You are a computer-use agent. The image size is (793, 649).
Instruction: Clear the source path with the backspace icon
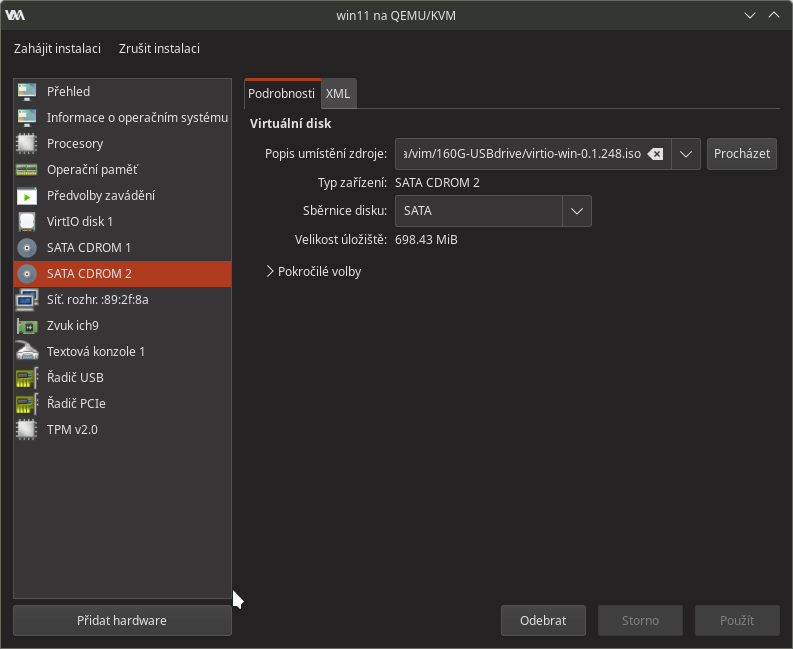pos(655,154)
